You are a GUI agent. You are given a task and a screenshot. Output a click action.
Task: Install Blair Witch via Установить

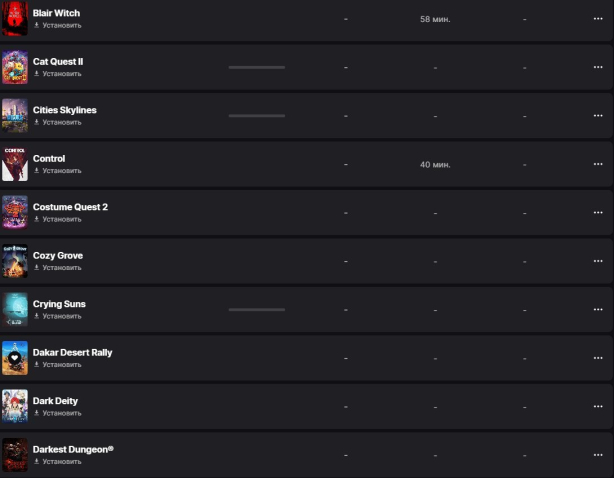(x=58, y=25)
